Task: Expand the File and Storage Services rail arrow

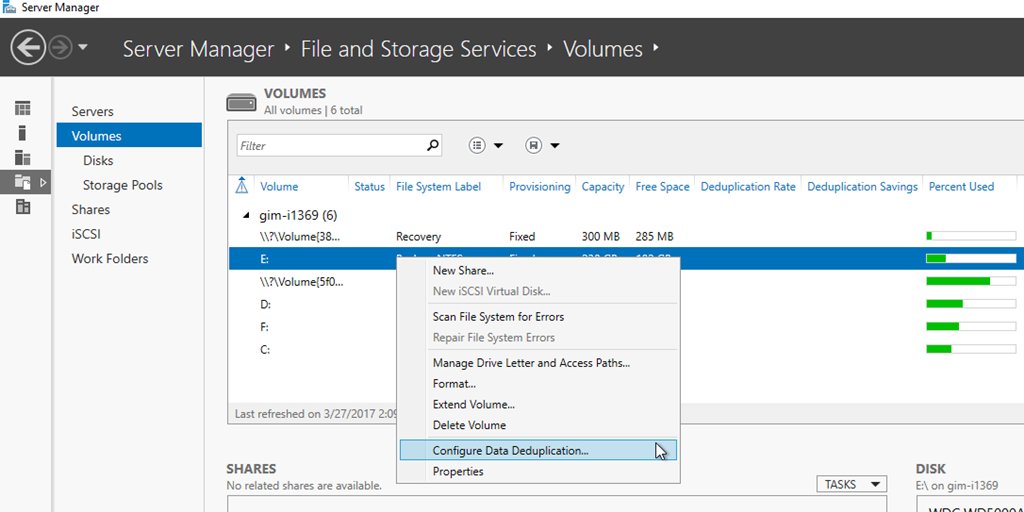Action: [x=43, y=182]
